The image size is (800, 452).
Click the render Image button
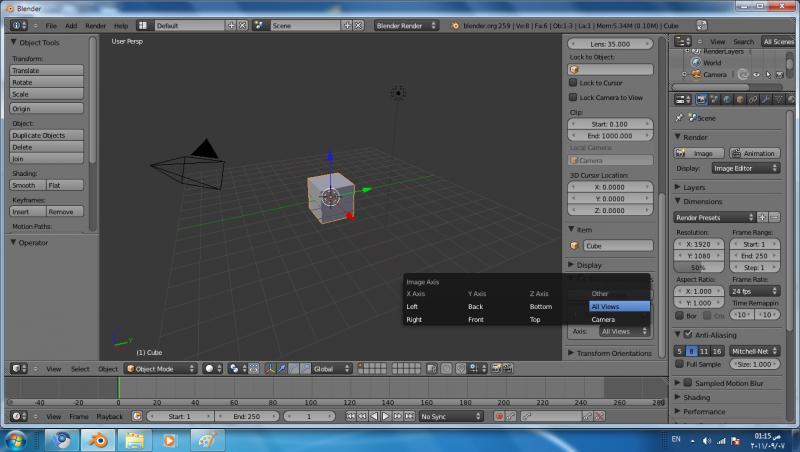[x=699, y=153]
